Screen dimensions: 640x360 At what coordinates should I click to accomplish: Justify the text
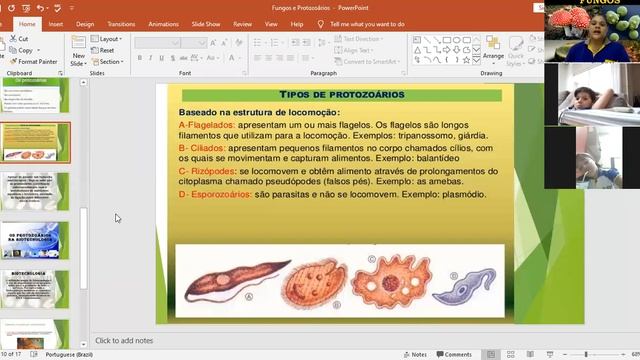291,58
